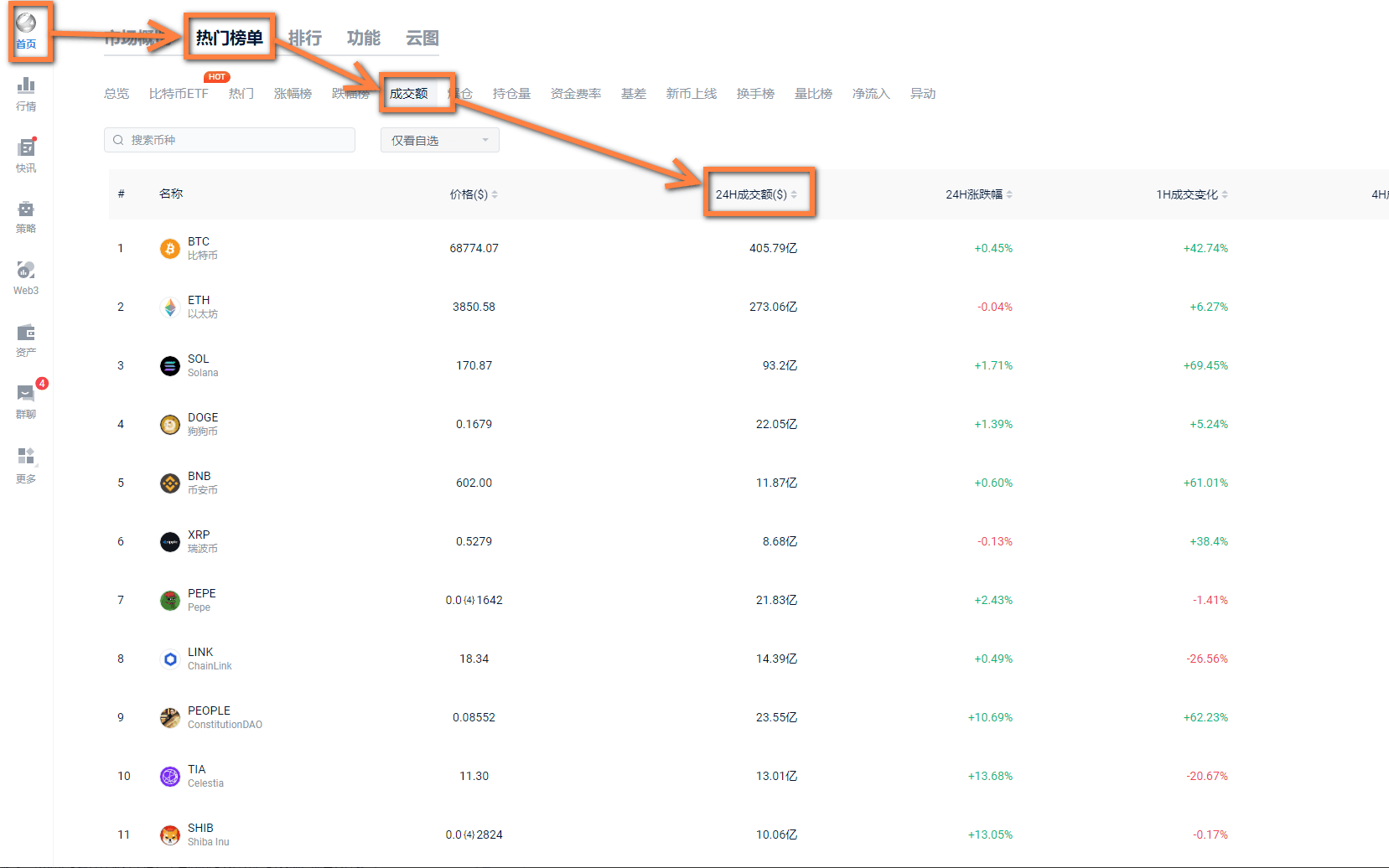This screenshot has height=868, width=1389.
Task: Select the 持仓量 sub-tab
Action: tap(511, 94)
